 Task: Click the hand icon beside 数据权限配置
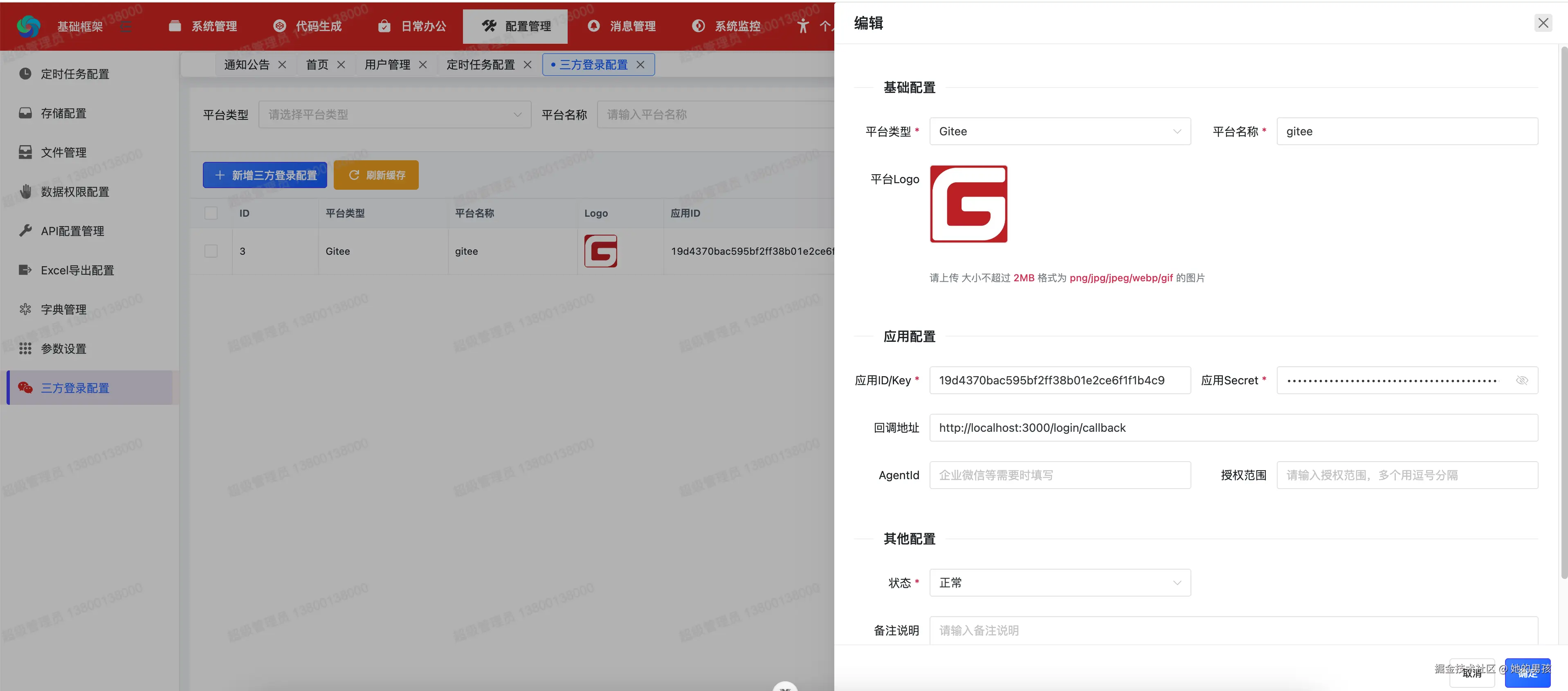tap(25, 191)
